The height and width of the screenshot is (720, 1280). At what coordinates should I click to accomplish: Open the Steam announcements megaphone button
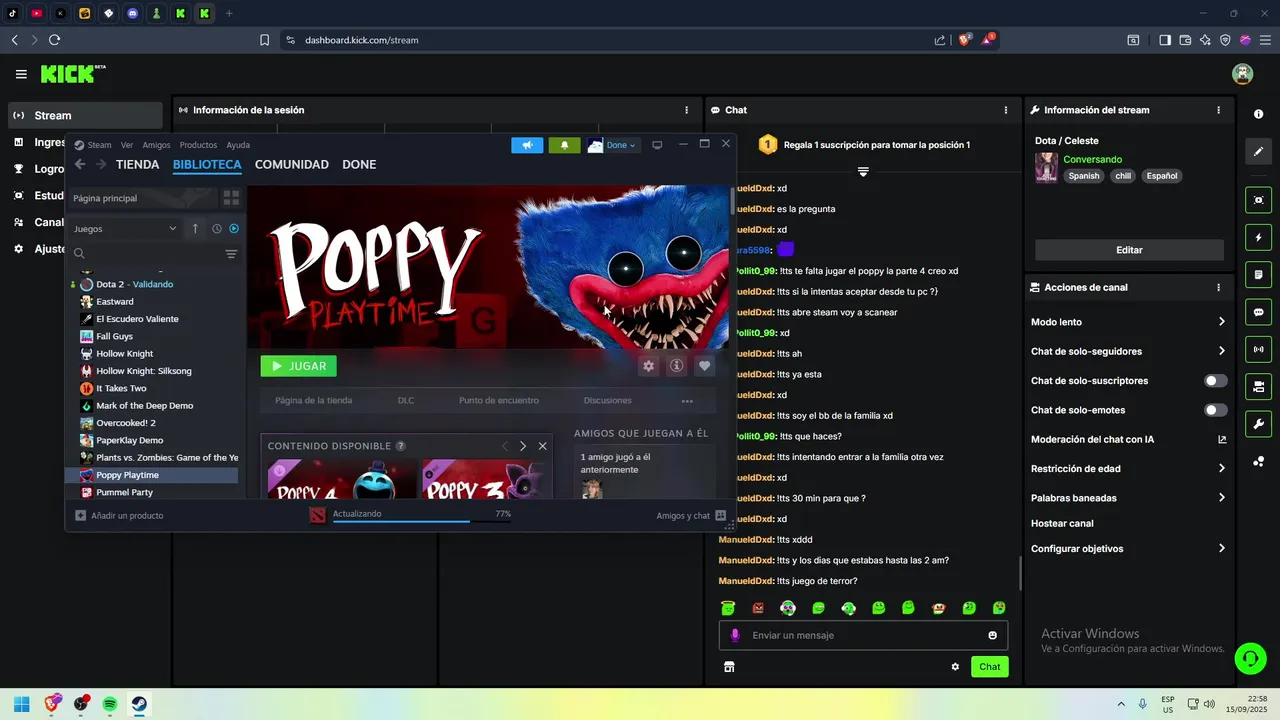[527, 145]
